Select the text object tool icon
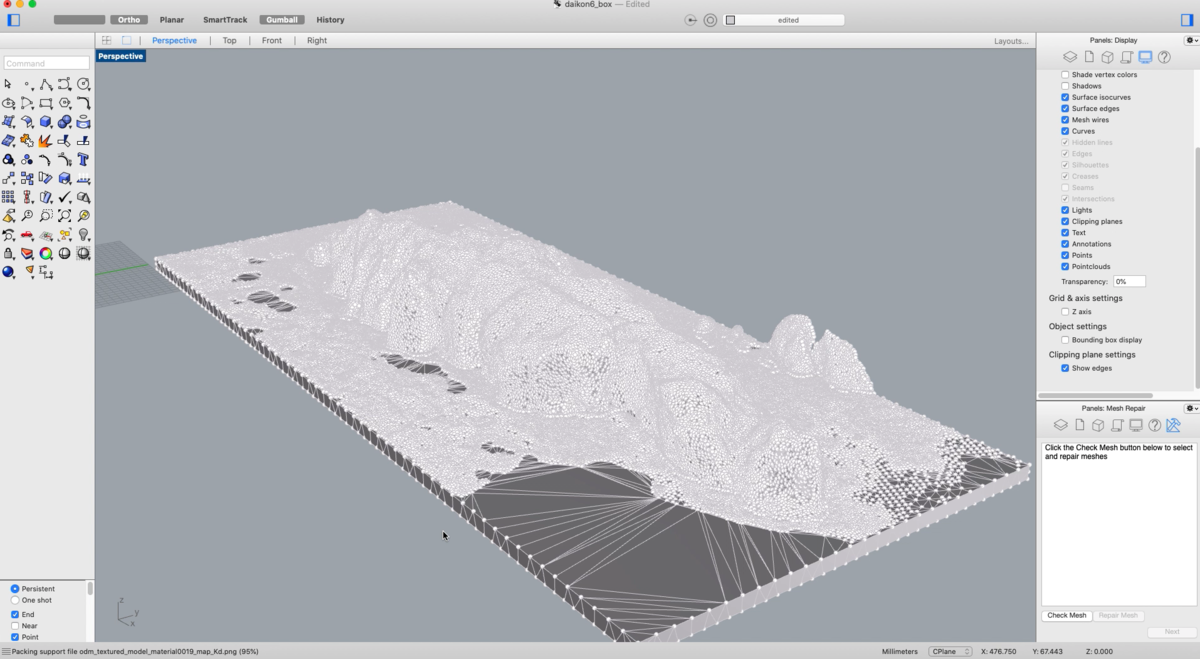The height and width of the screenshot is (659, 1200). click(83, 159)
